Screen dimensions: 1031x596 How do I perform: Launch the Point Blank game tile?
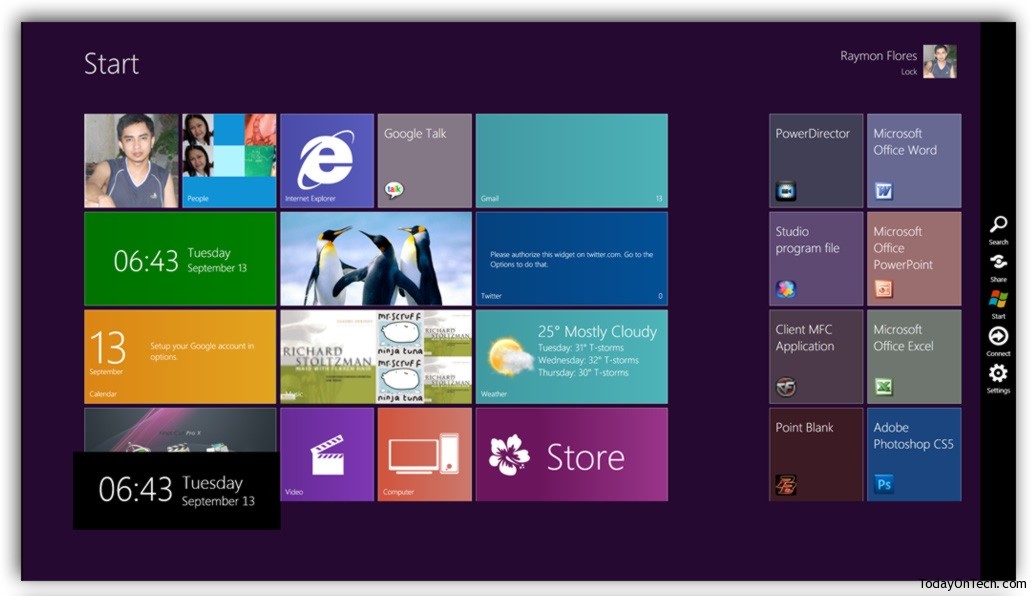(816, 455)
